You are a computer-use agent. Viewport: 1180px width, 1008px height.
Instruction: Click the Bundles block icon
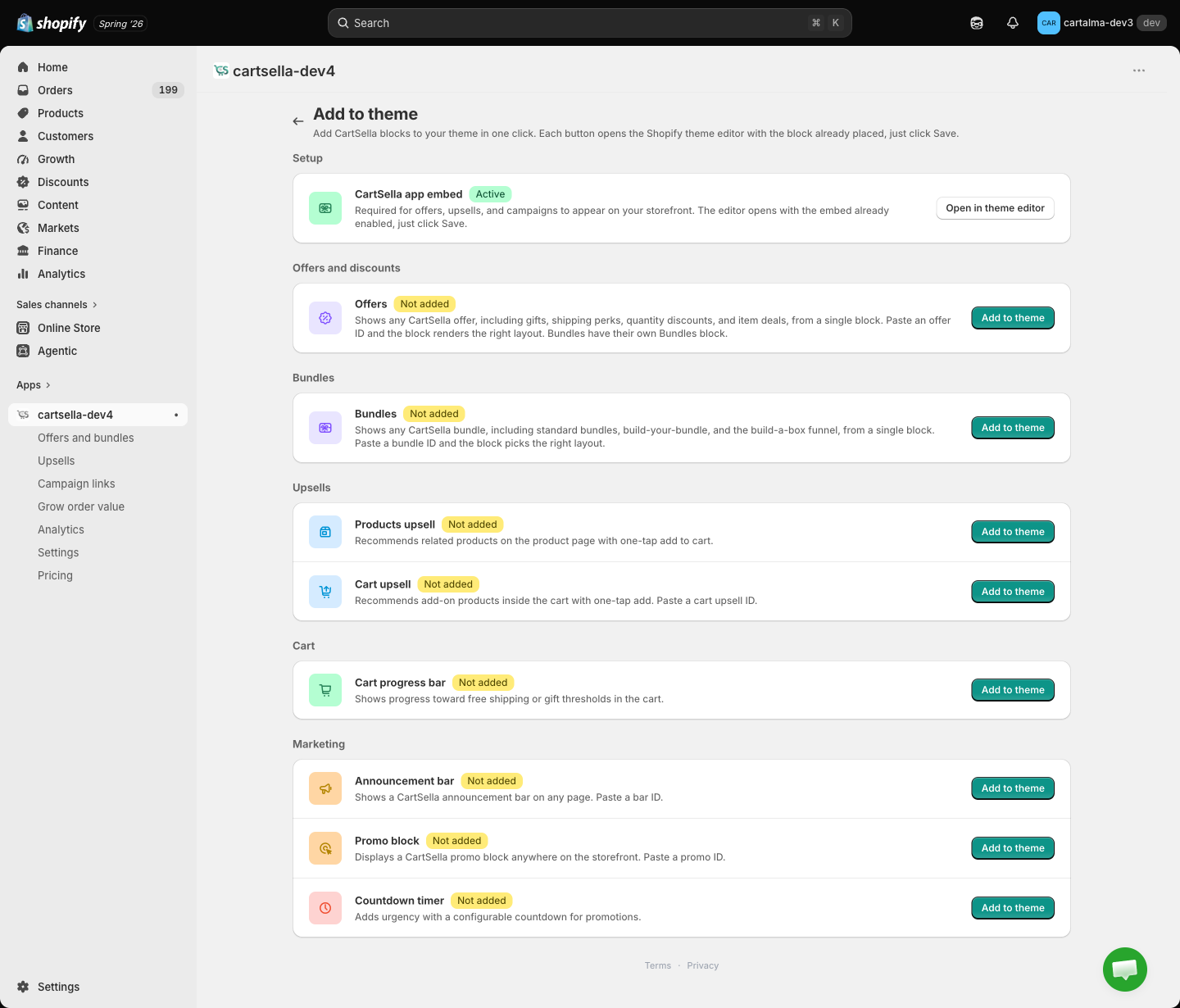pyautogui.click(x=325, y=428)
